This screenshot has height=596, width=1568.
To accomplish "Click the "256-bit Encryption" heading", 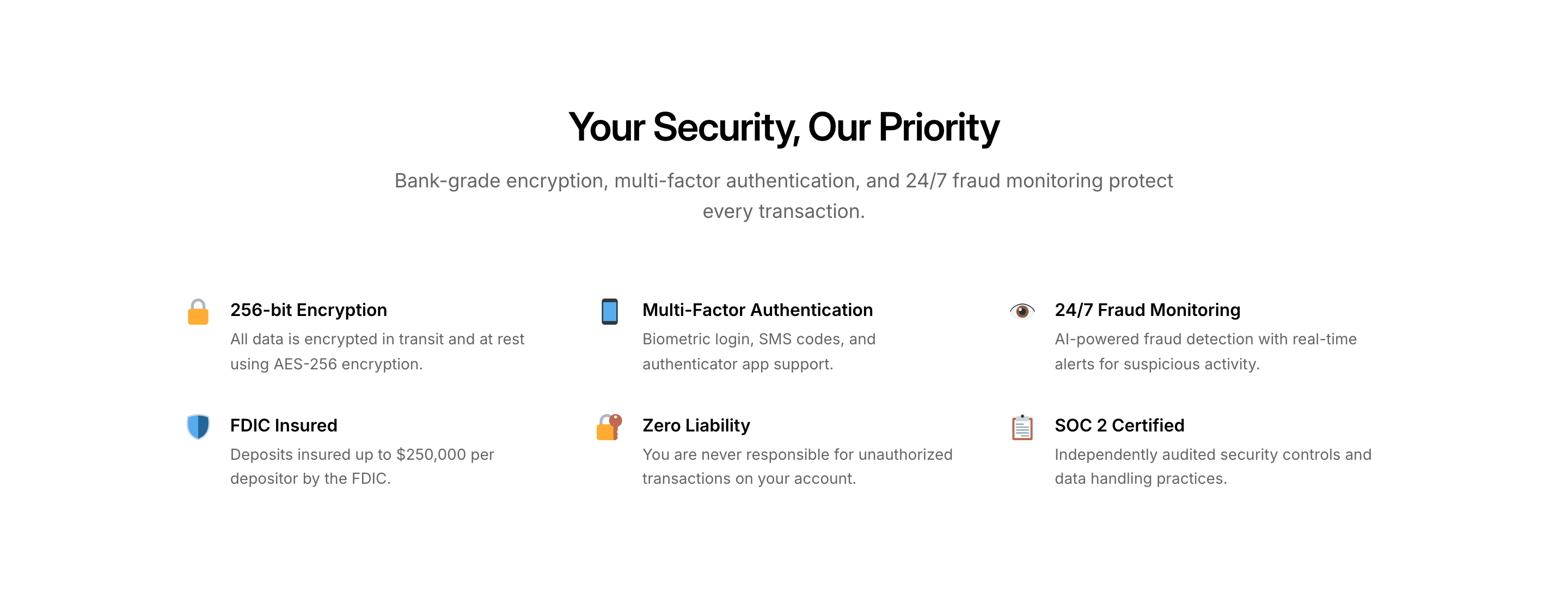I will click(308, 310).
